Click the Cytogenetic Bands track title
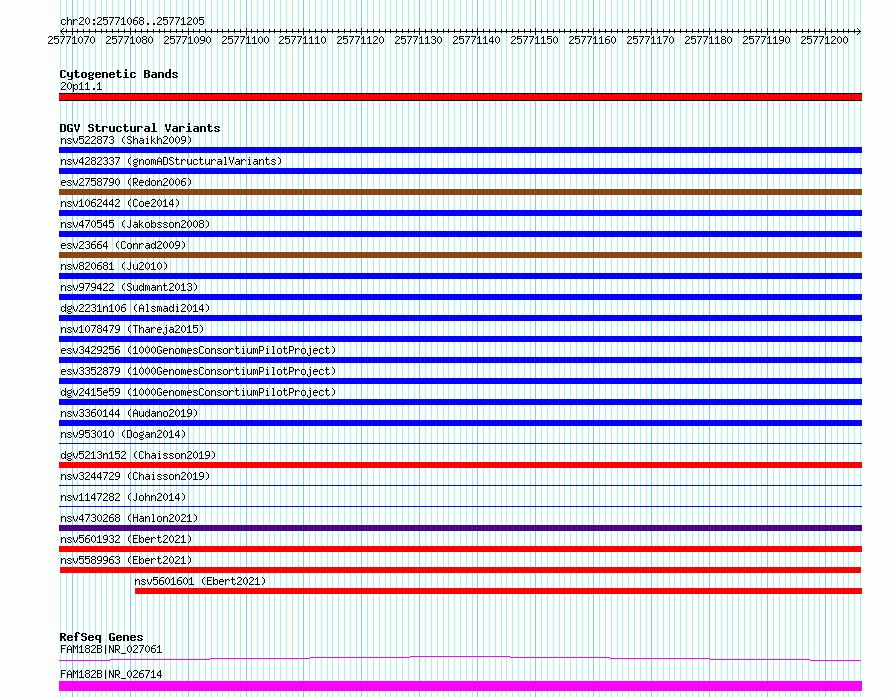This screenshot has width=890, height=697. click(x=119, y=74)
